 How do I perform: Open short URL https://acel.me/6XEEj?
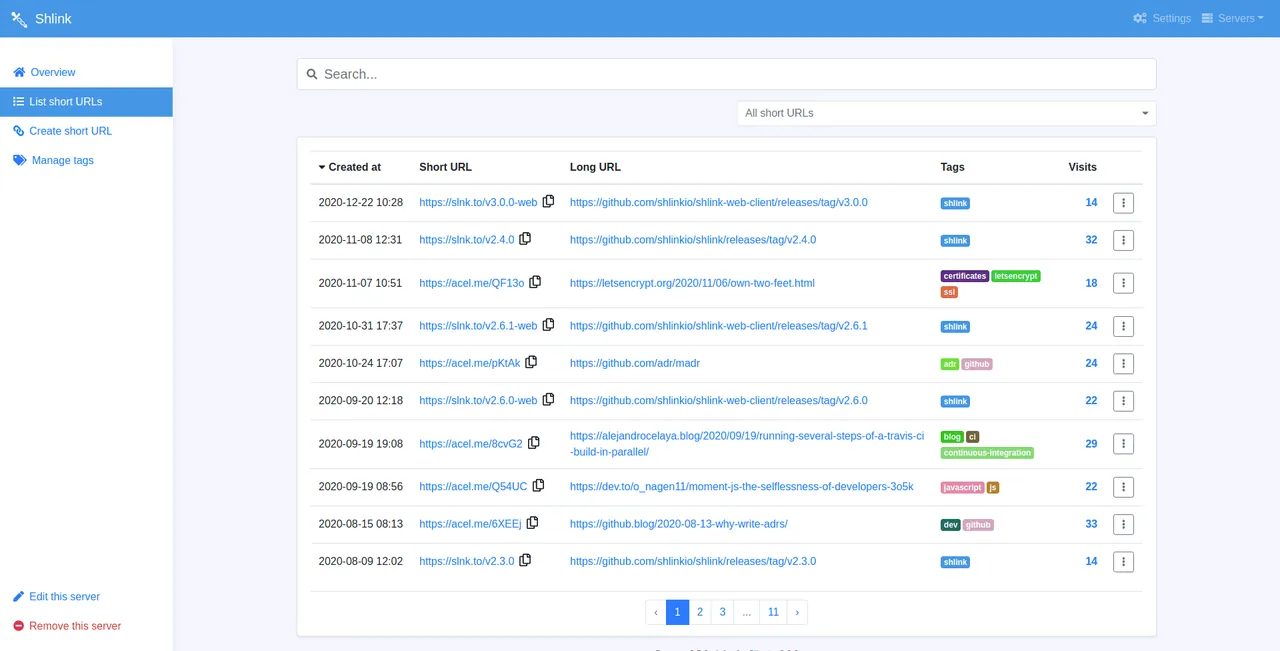point(470,524)
